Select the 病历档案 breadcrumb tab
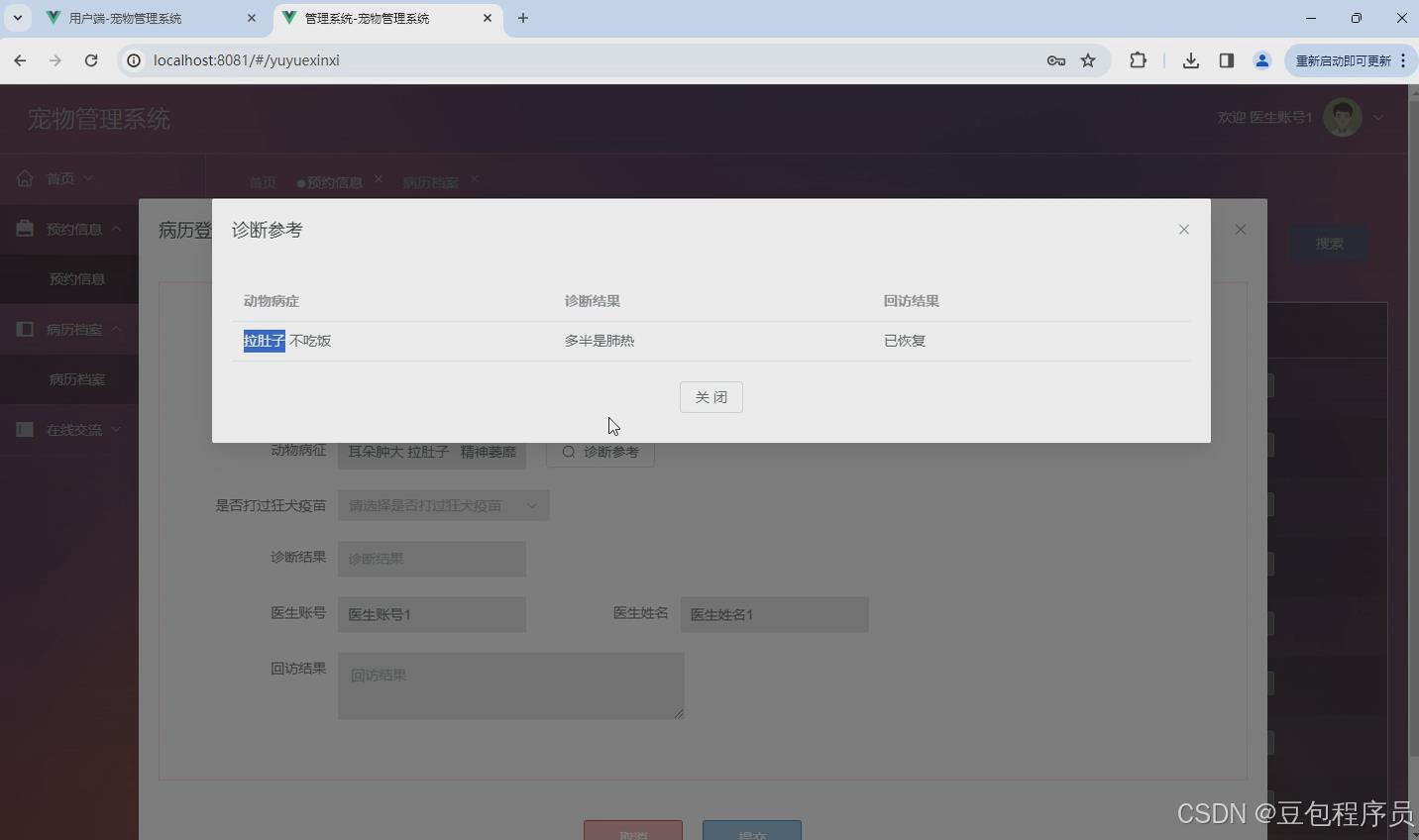This screenshot has height=840, width=1419. pos(430,181)
